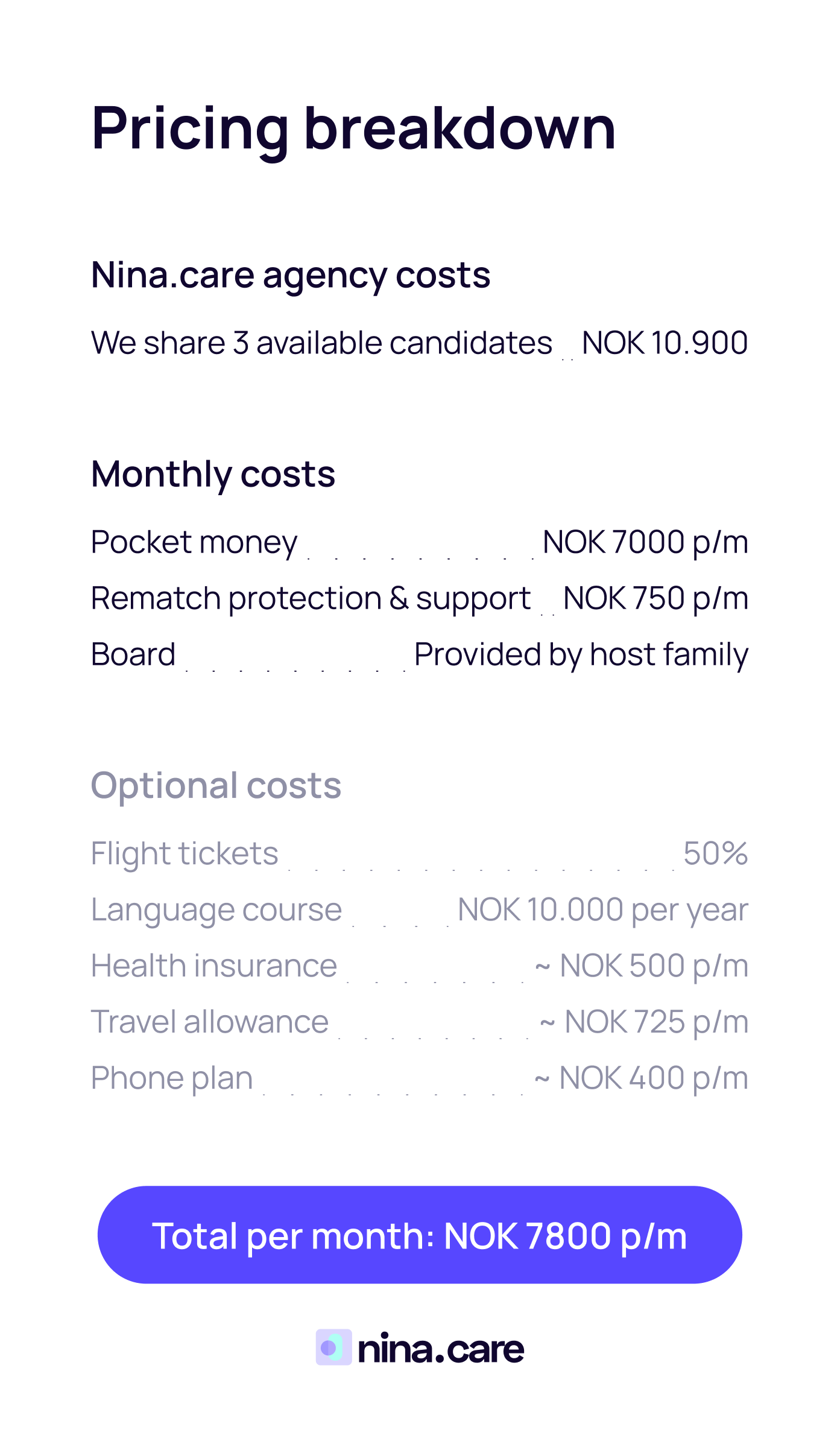Select the Pricing breakdown heading
Viewport: 840px width, 1456px height.
tap(353, 128)
